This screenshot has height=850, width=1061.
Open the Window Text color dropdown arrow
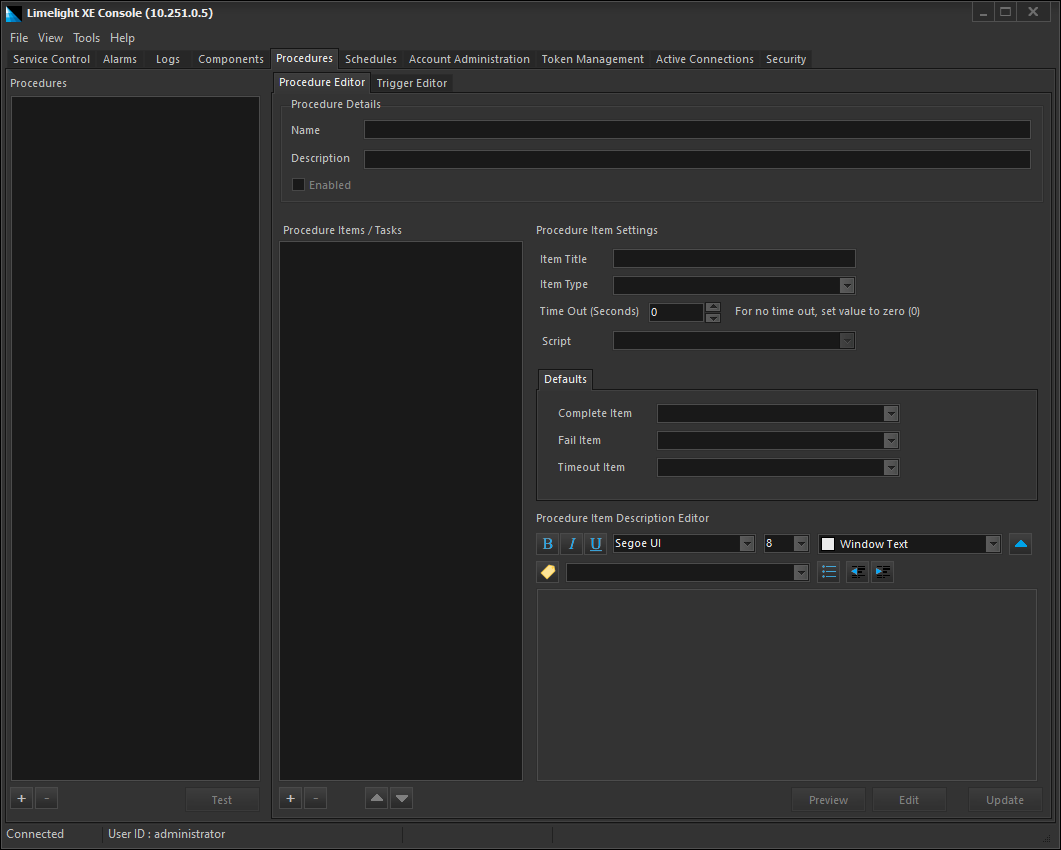coord(993,543)
